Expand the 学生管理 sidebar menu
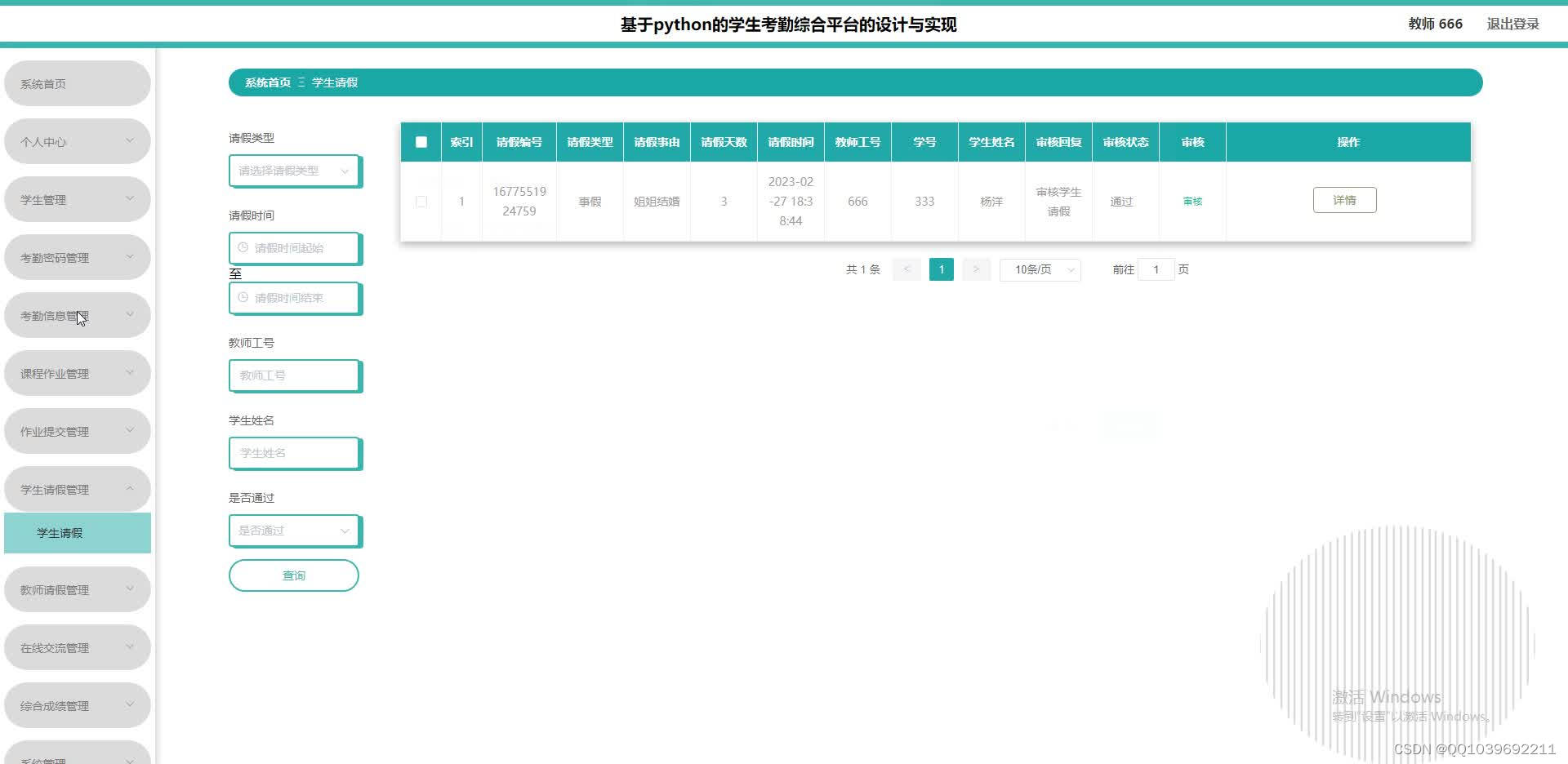The height and width of the screenshot is (764, 1568). click(78, 199)
